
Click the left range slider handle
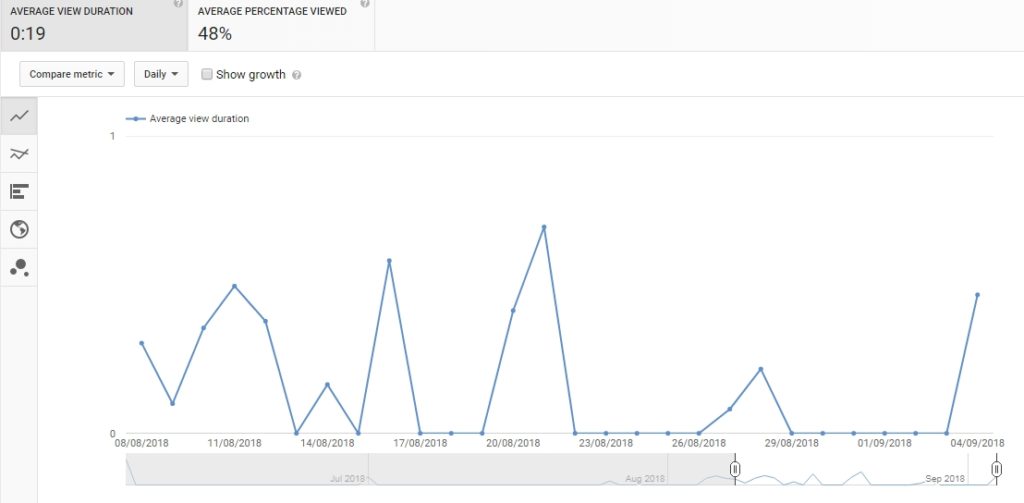click(735, 468)
